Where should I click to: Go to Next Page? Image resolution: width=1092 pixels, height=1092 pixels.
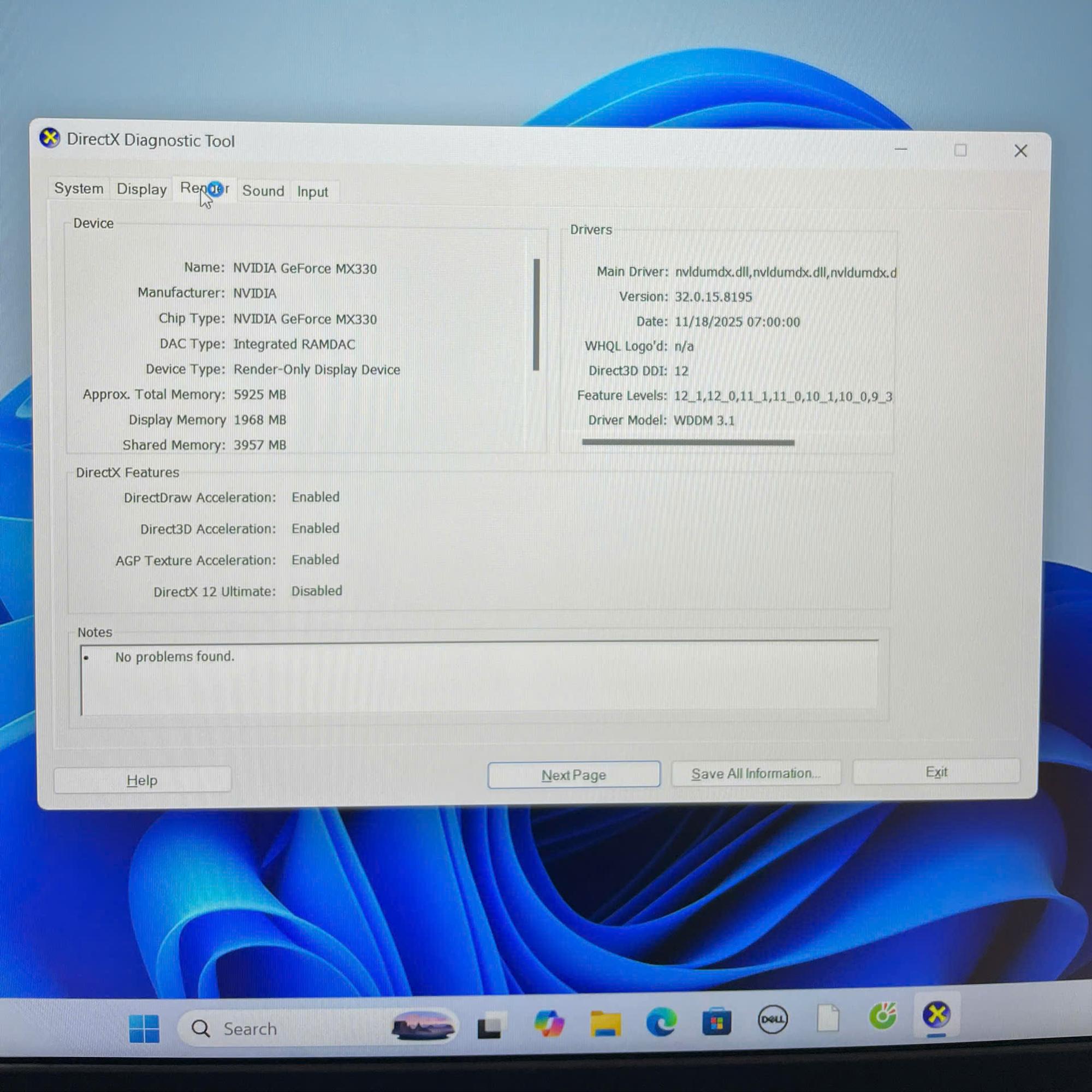[x=574, y=775]
